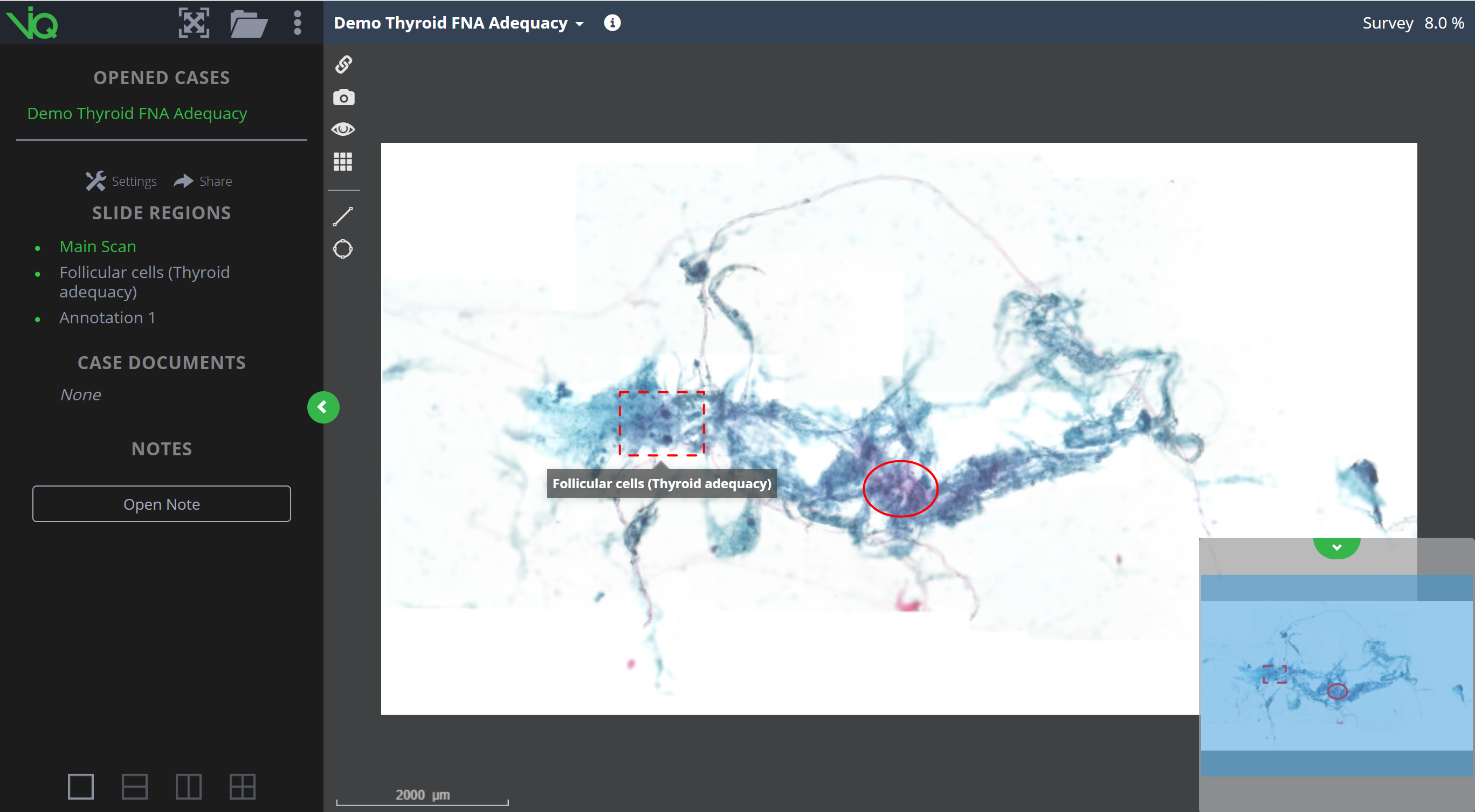The height and width of the screenshot is (812, 1475).
Task: Click the red ellipse annotation on slide
Action: (900, 489)
